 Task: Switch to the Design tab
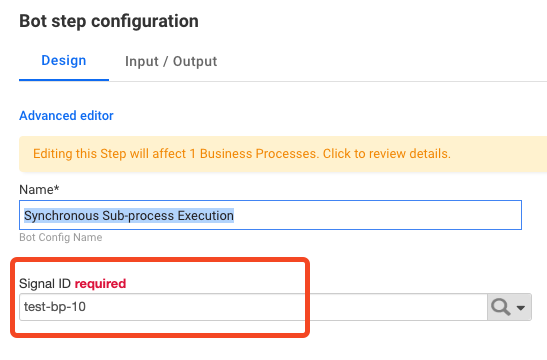64,61
